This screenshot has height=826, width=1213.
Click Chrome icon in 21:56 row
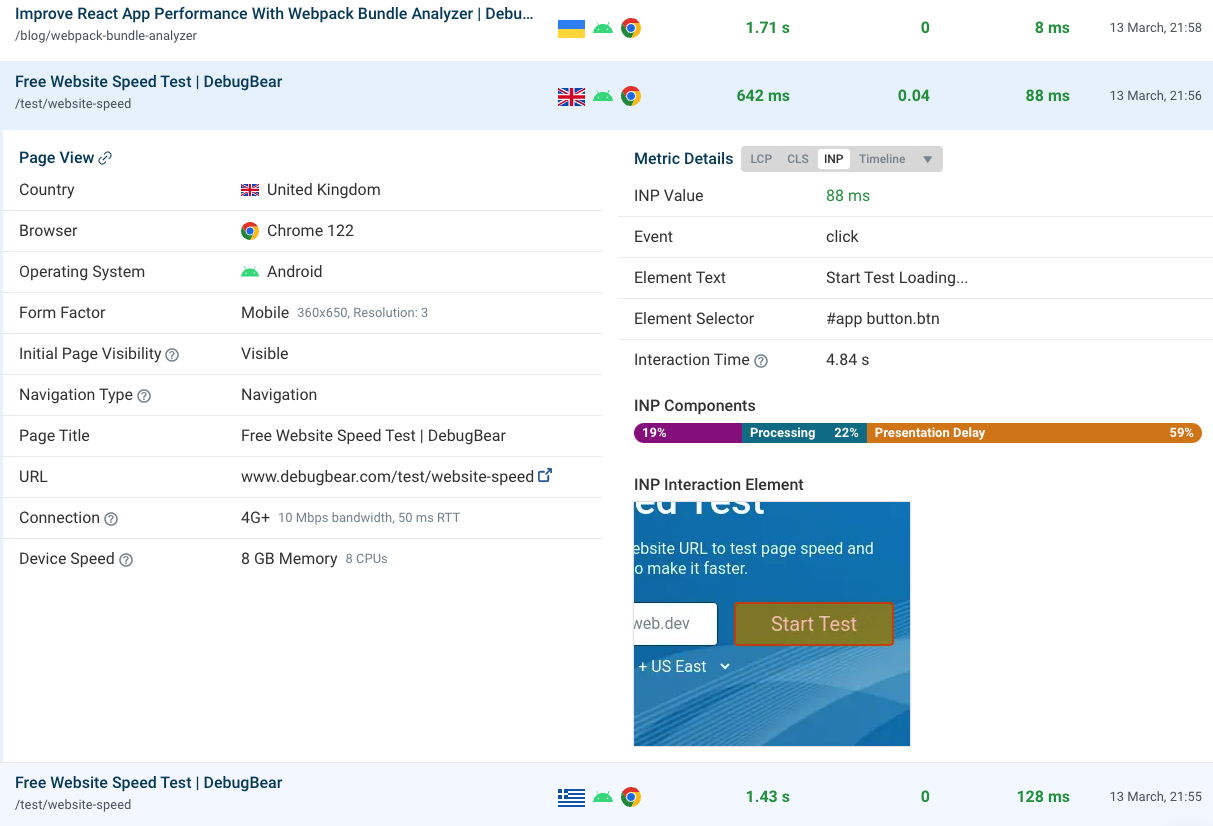click(630, 96)
